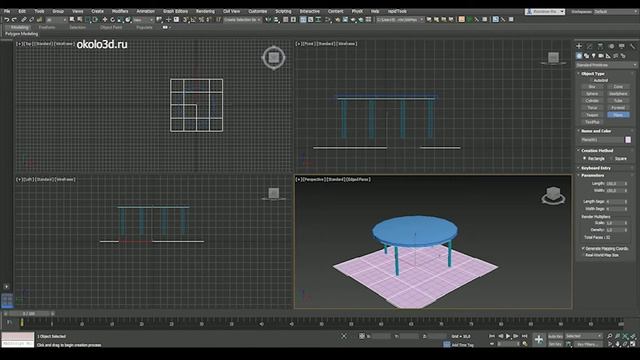Open the reference coordinate system dropdown
Image resolution: width=640 pixels, height=360 pixels.
point(143,20)
